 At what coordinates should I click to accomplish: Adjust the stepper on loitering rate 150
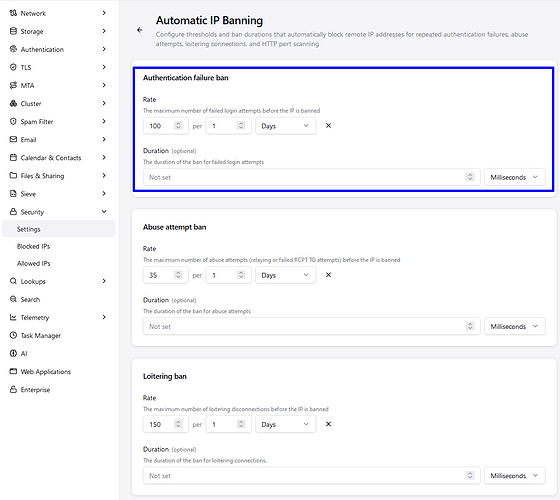pos(178,424)
